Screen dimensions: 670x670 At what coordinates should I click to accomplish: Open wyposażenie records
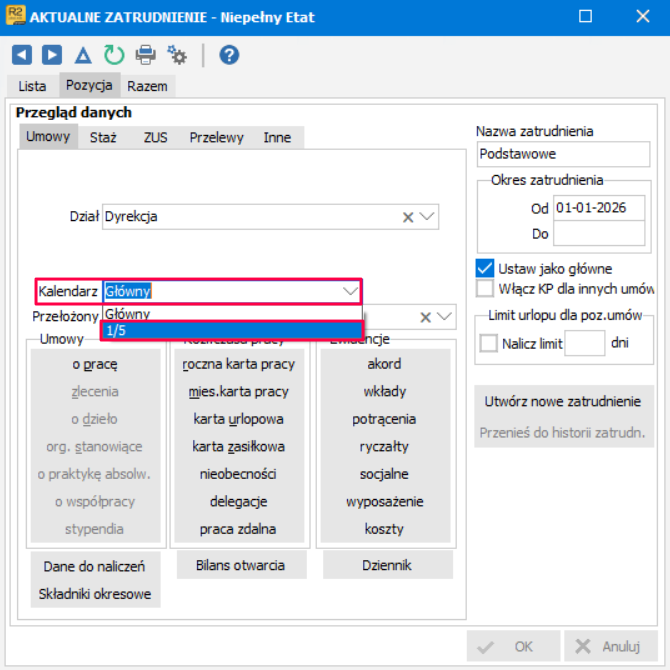point(385,501)
